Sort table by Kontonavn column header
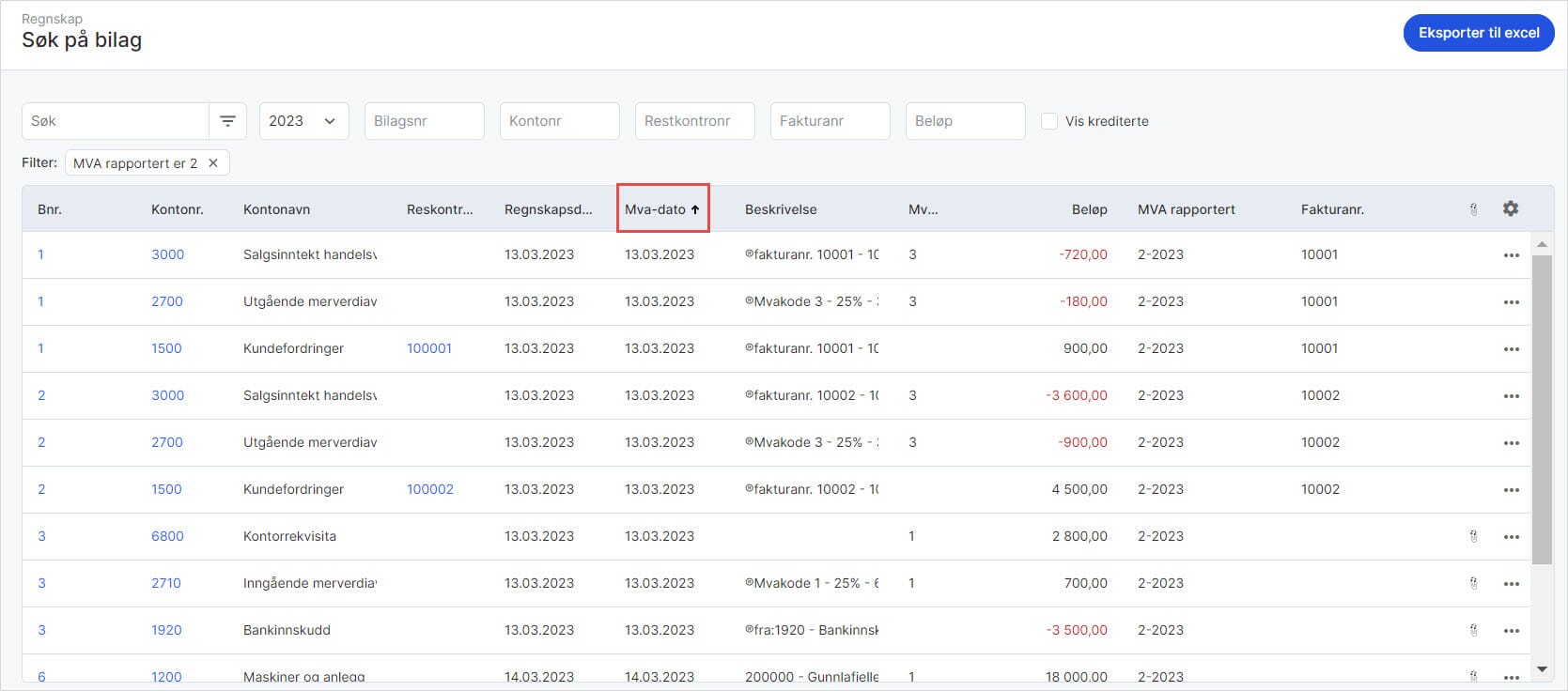 point(276,209)
